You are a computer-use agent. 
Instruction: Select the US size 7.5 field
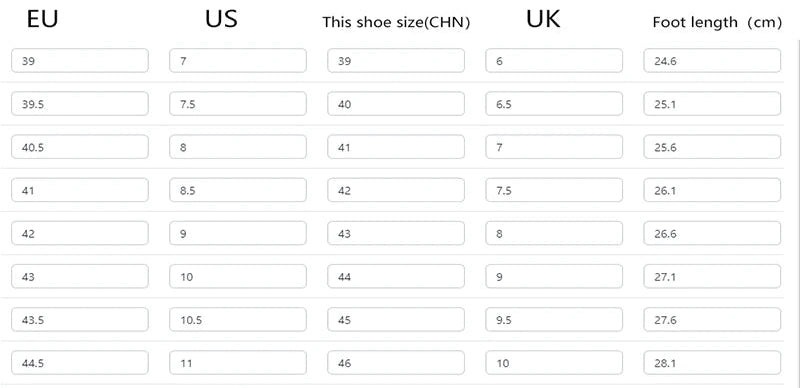point(238,104)
